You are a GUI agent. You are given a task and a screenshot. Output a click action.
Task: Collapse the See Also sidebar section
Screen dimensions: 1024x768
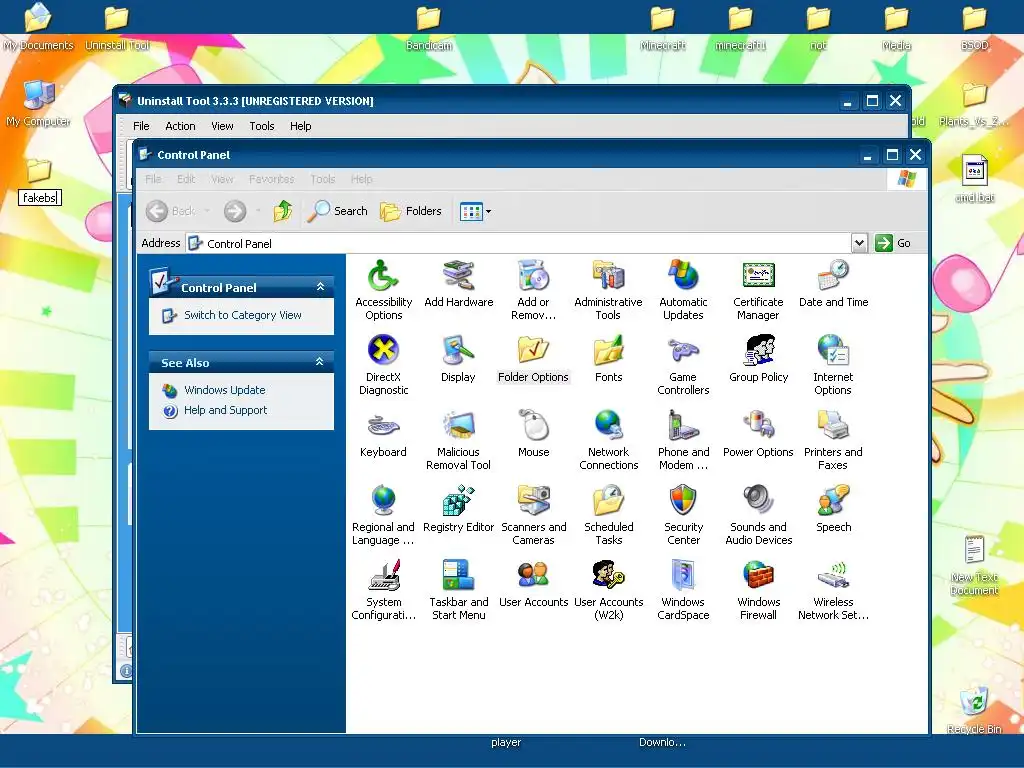point(319,362)
